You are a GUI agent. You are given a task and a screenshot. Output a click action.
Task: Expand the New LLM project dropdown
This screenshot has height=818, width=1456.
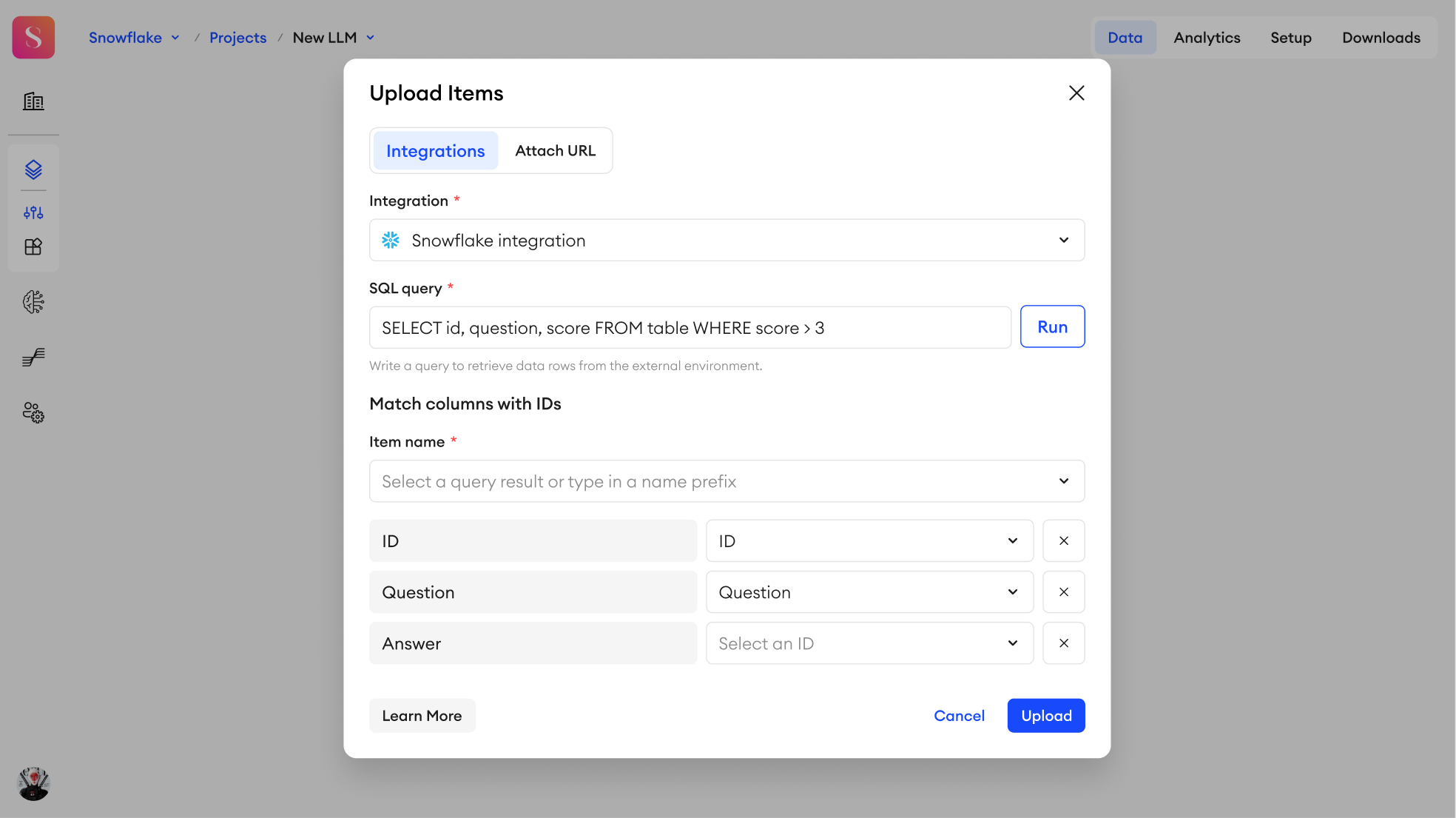point(371,38)
